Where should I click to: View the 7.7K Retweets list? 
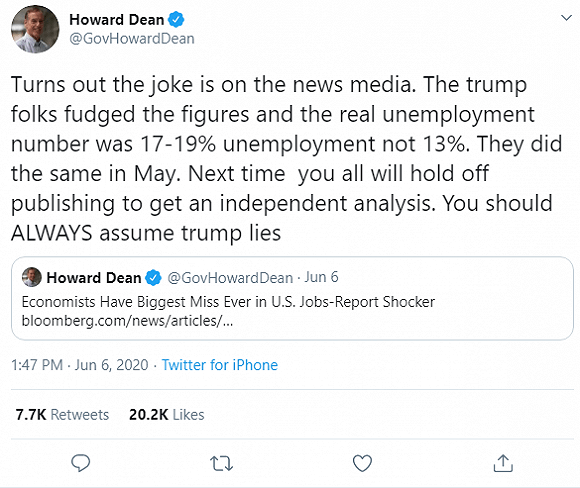pos(62,415)
